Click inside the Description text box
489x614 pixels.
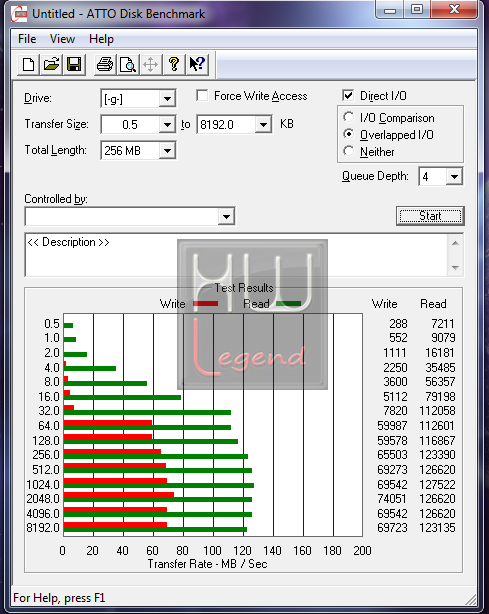coord(236,255)
